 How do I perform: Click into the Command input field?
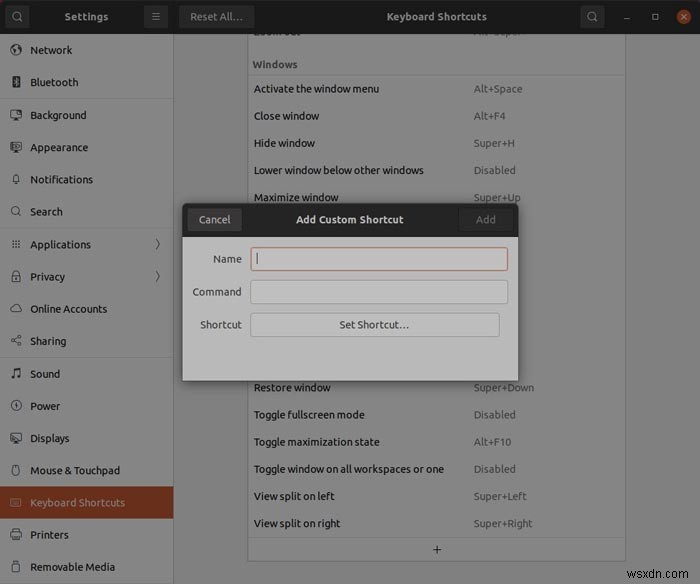(x=379, y=292)
